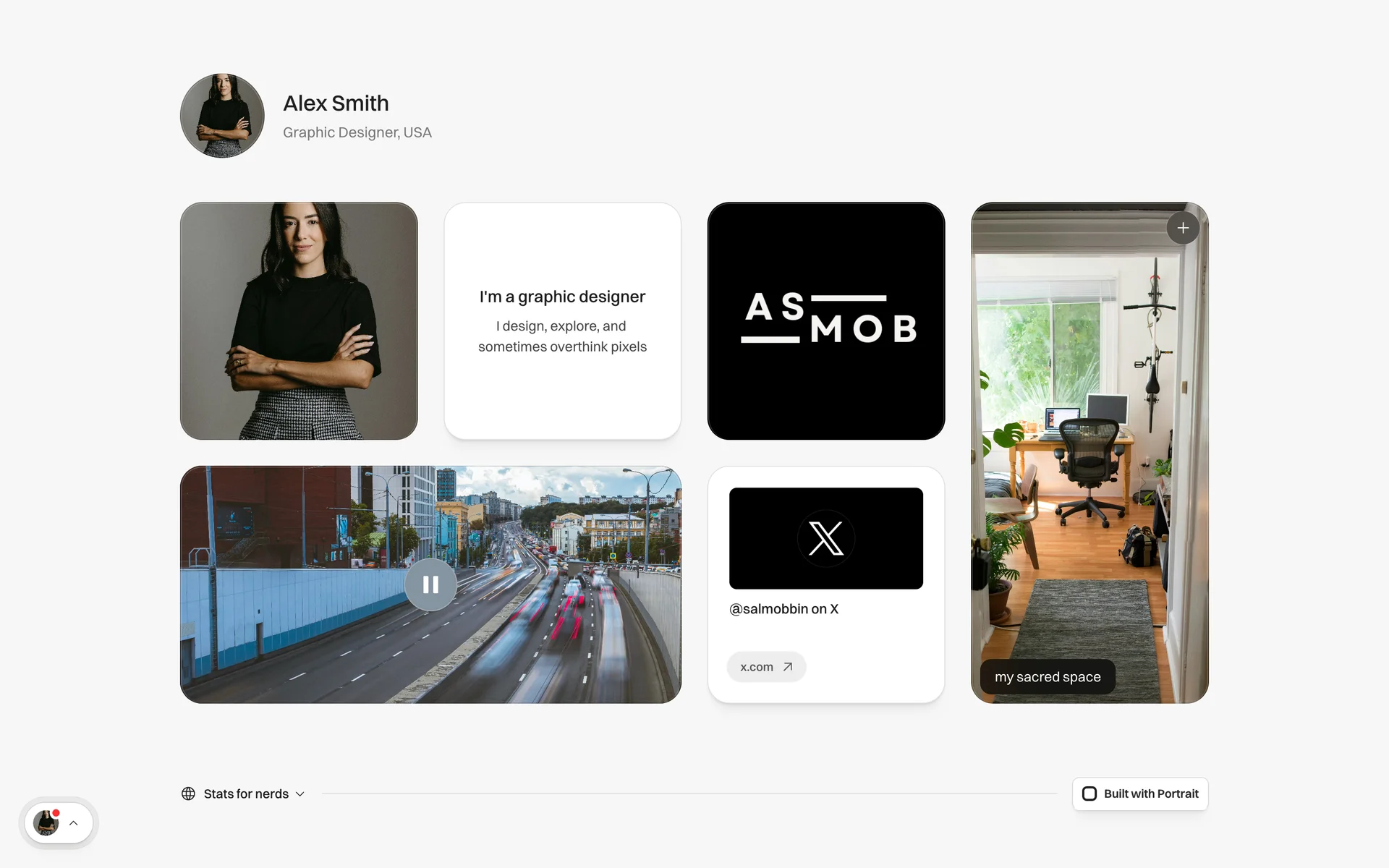Click the @salmobbin on X title
The height and width of the screenshot is (868, 1389).
click(x=783, y=609)
